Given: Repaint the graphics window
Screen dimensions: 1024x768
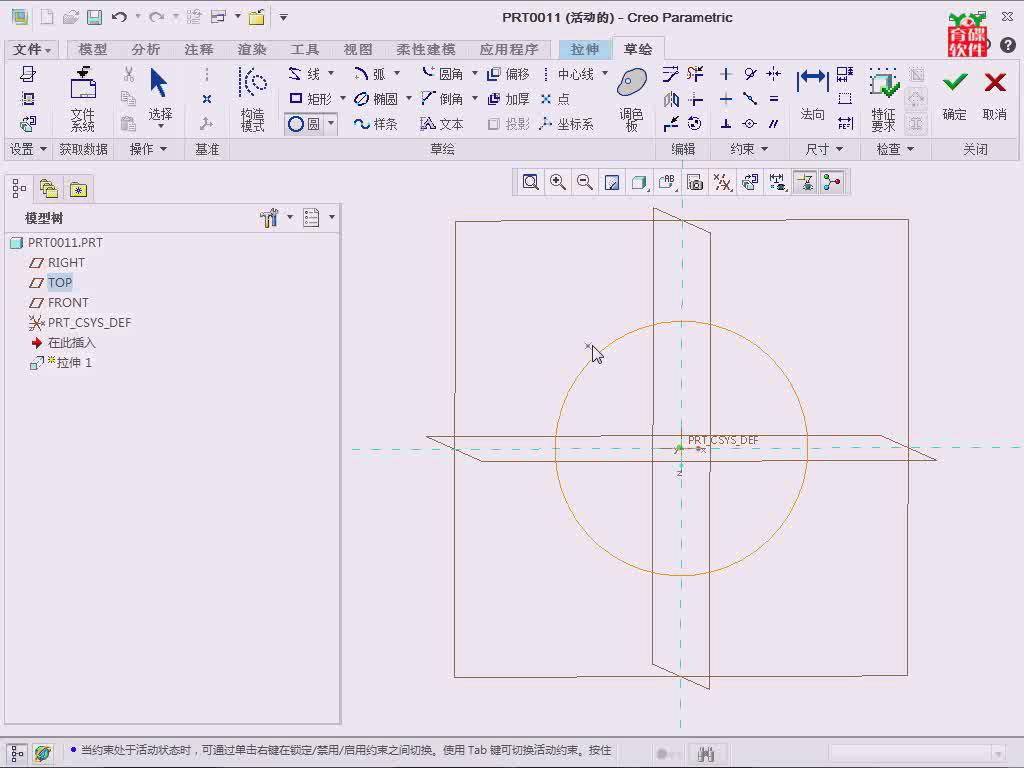Looking at the screenshot, I should (612, 182).
